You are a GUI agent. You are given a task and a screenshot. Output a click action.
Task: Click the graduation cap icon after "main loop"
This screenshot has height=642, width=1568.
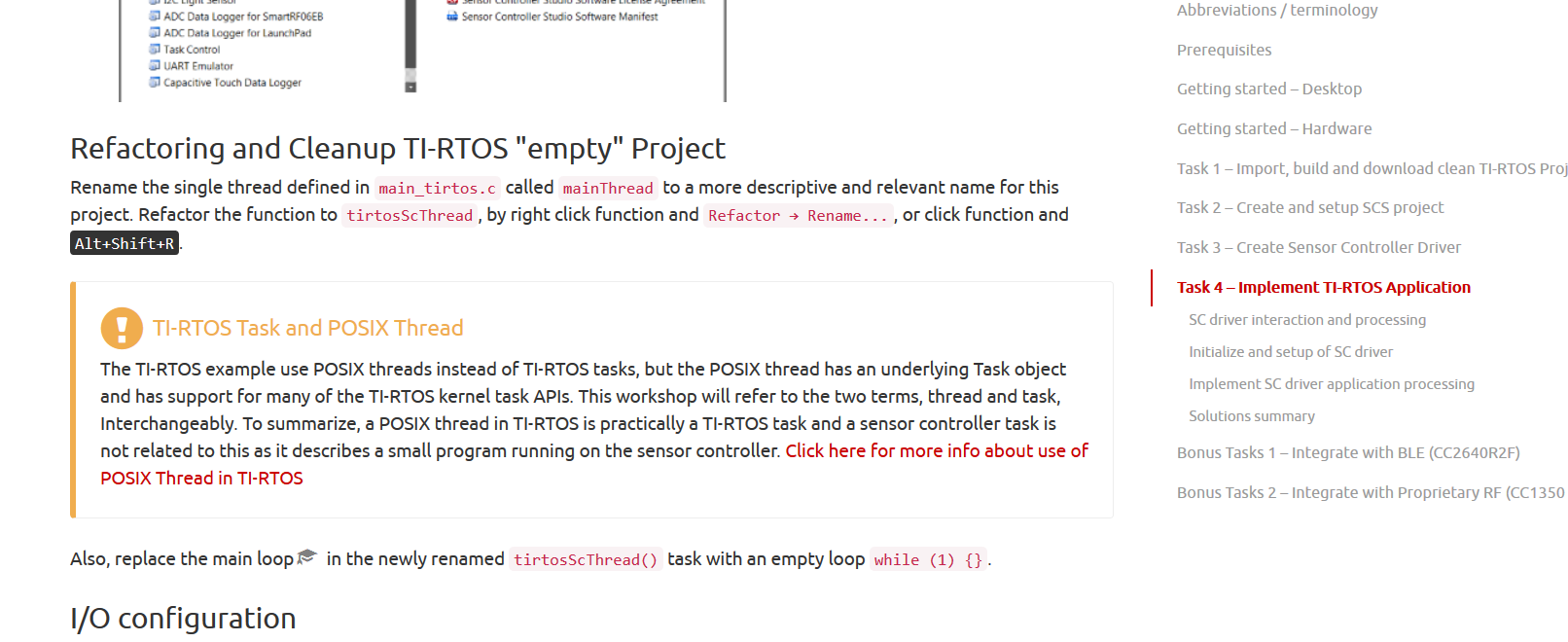(307, 557)
